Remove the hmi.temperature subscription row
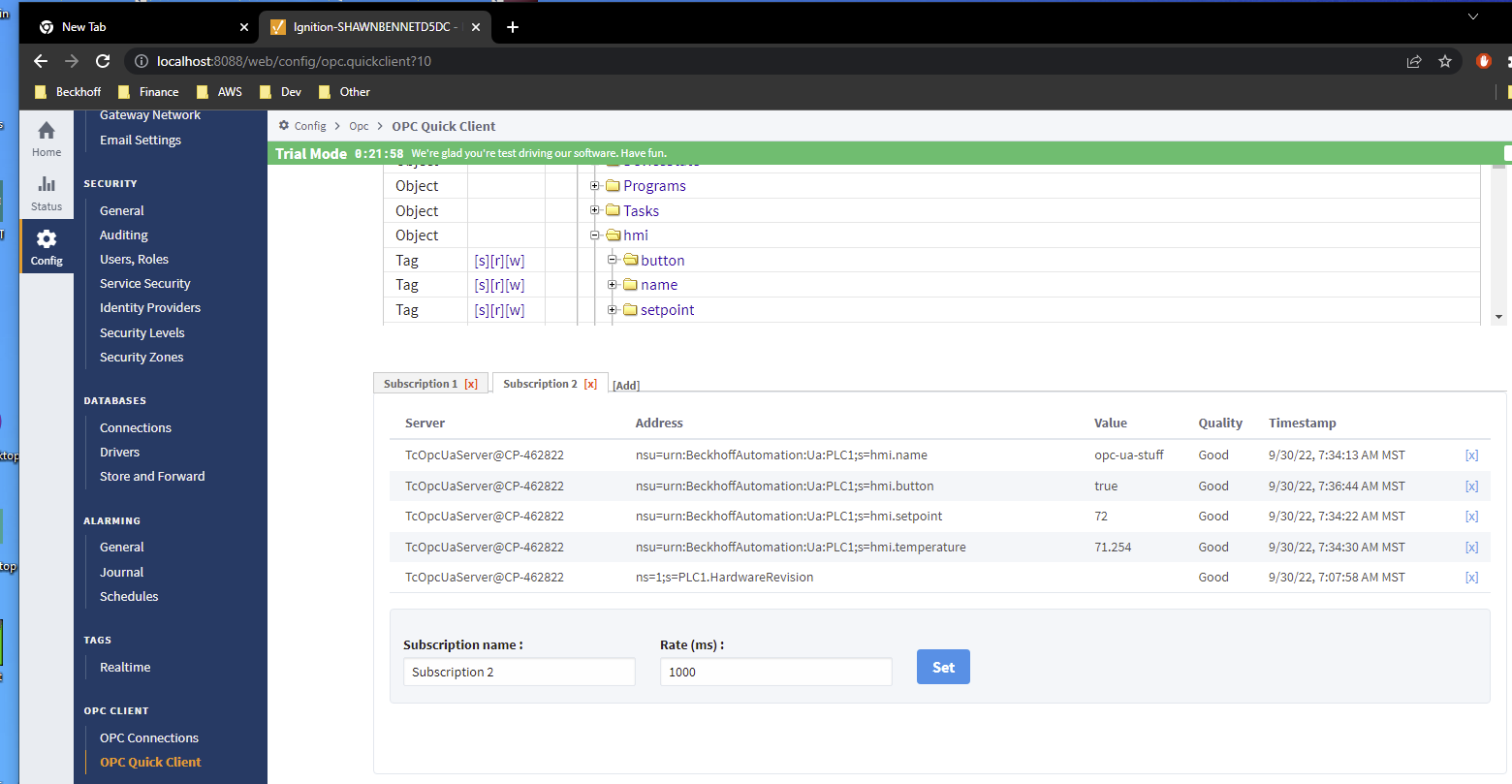The image size is (1512, 784). (1471, 548)
